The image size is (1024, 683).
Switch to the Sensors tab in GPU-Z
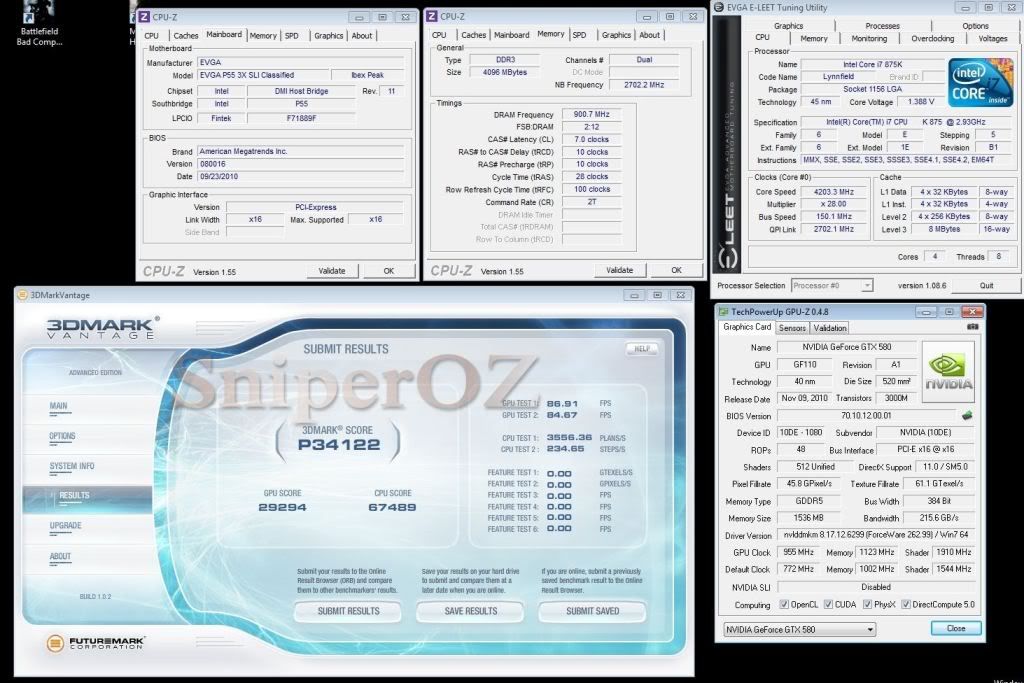pyautogui.click(x=792, y=328)
